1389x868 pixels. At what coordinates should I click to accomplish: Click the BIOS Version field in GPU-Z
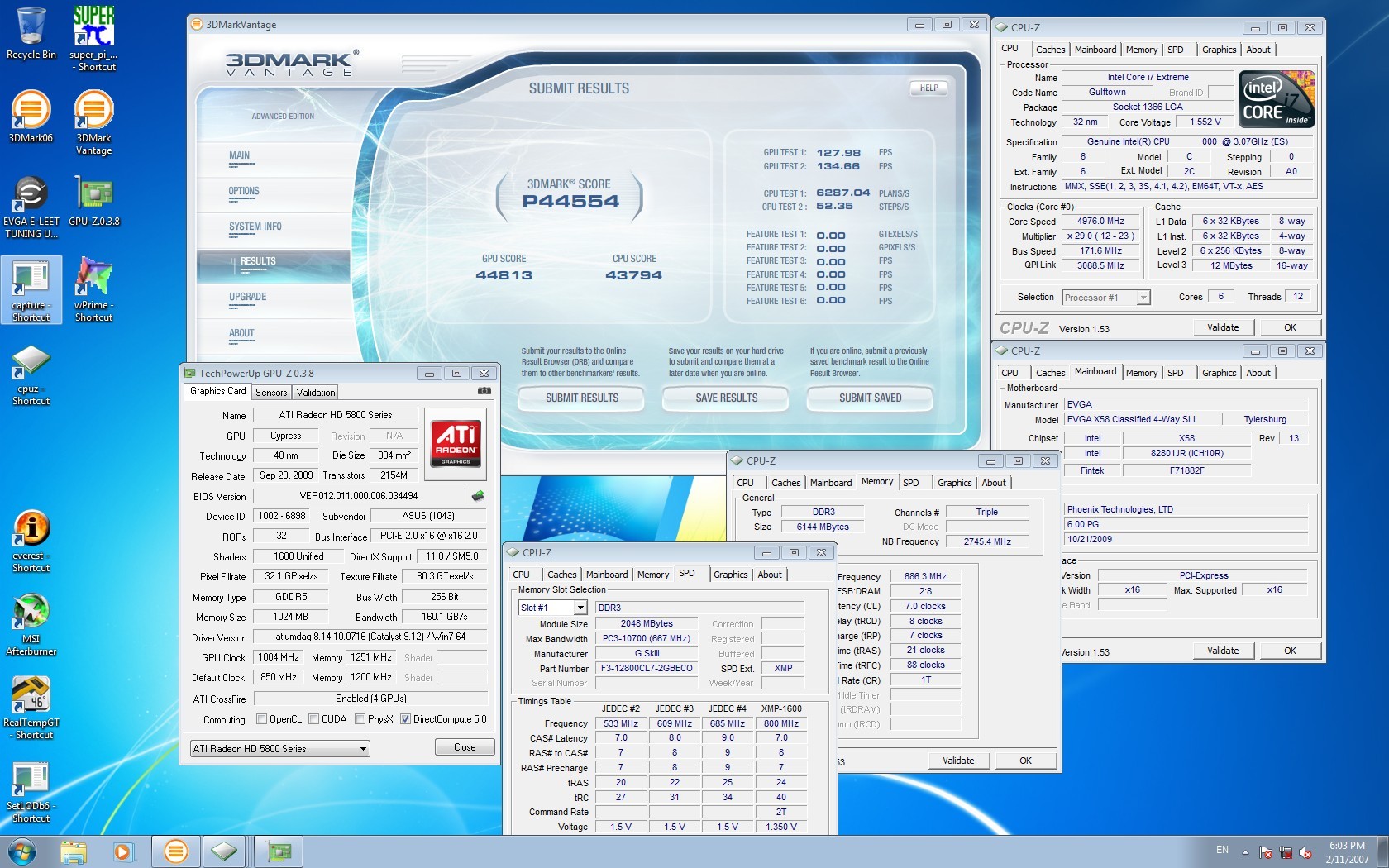[359, 496]
